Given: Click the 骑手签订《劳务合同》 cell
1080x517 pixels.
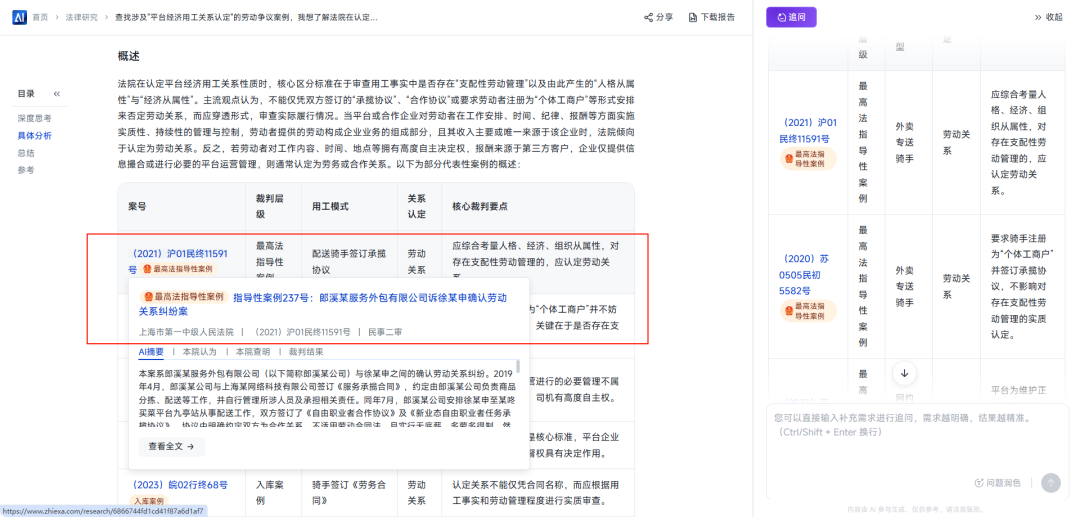Looking at the screenshot, I should pyautogui.click(x=349, y=492).
